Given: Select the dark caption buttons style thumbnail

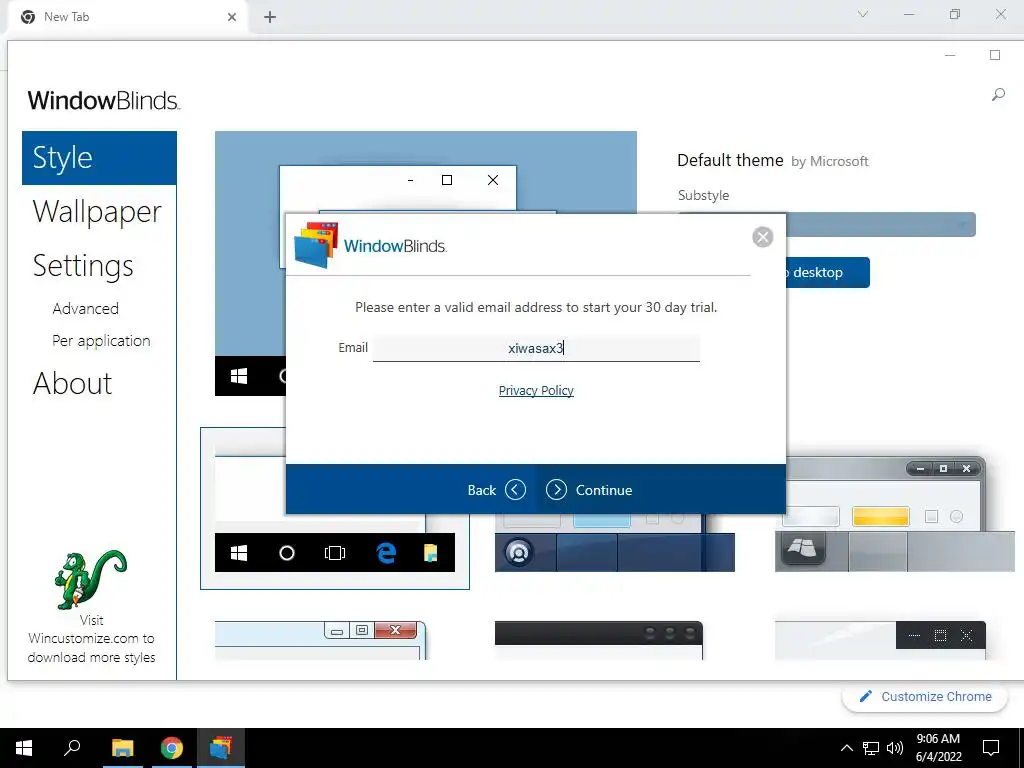Looking at the screenshot, I should 880,640.
